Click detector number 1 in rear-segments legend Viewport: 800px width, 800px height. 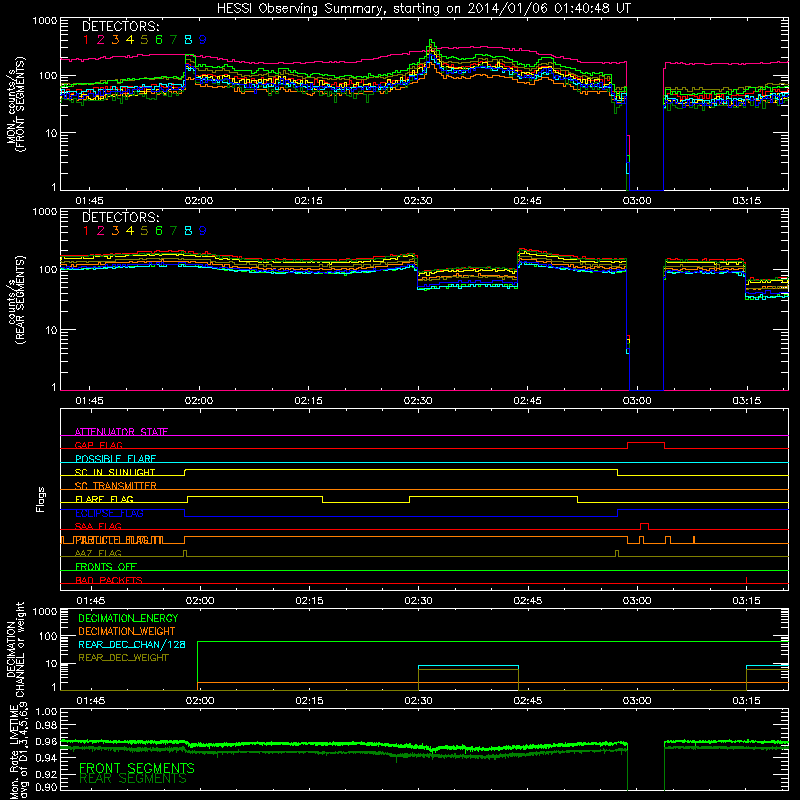coord(86,231)
